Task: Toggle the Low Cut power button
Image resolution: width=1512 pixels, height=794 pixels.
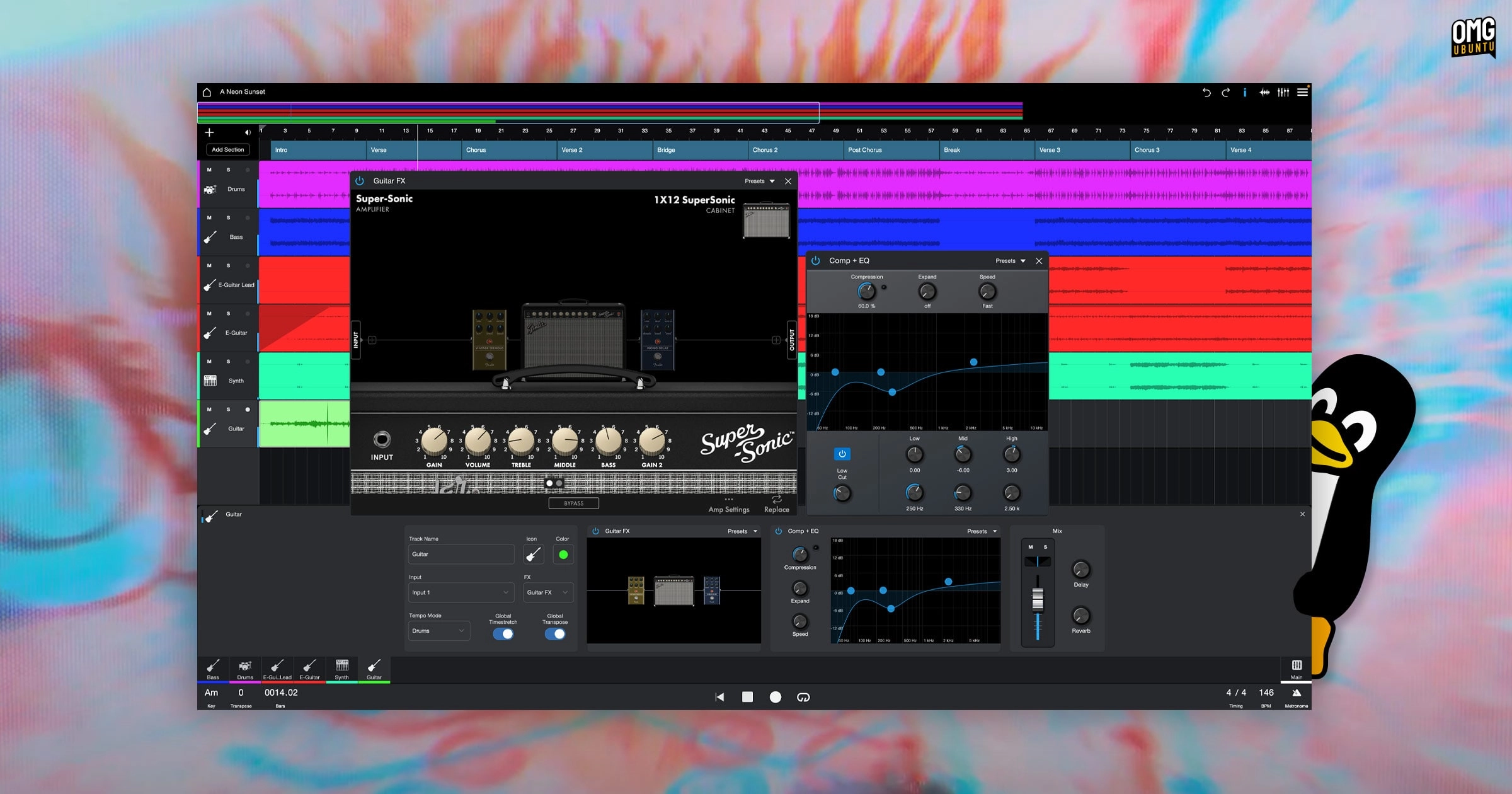Action: click(842, 454)
